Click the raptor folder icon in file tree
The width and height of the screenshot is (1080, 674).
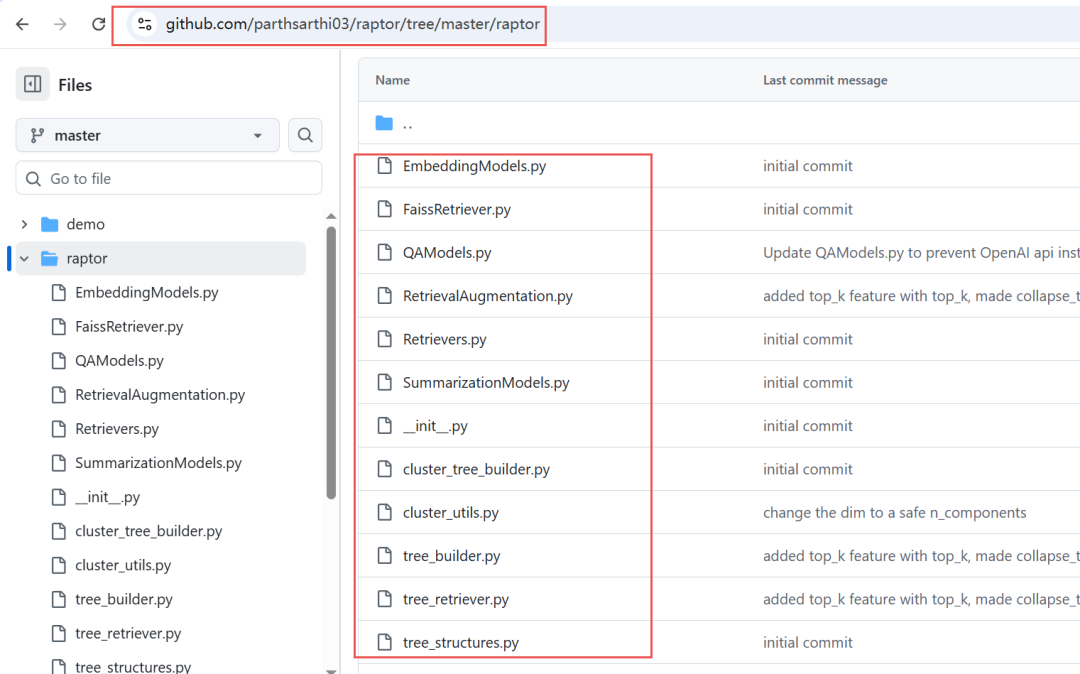click(49, 258)
